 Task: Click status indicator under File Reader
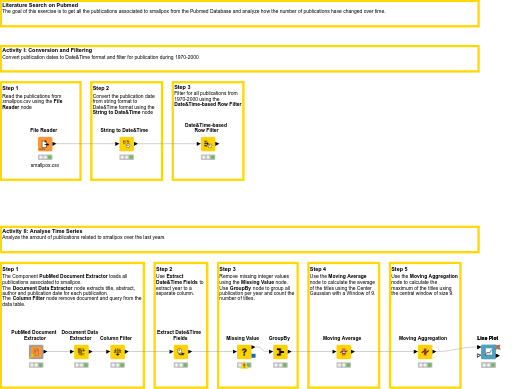[x=45, y=157]
